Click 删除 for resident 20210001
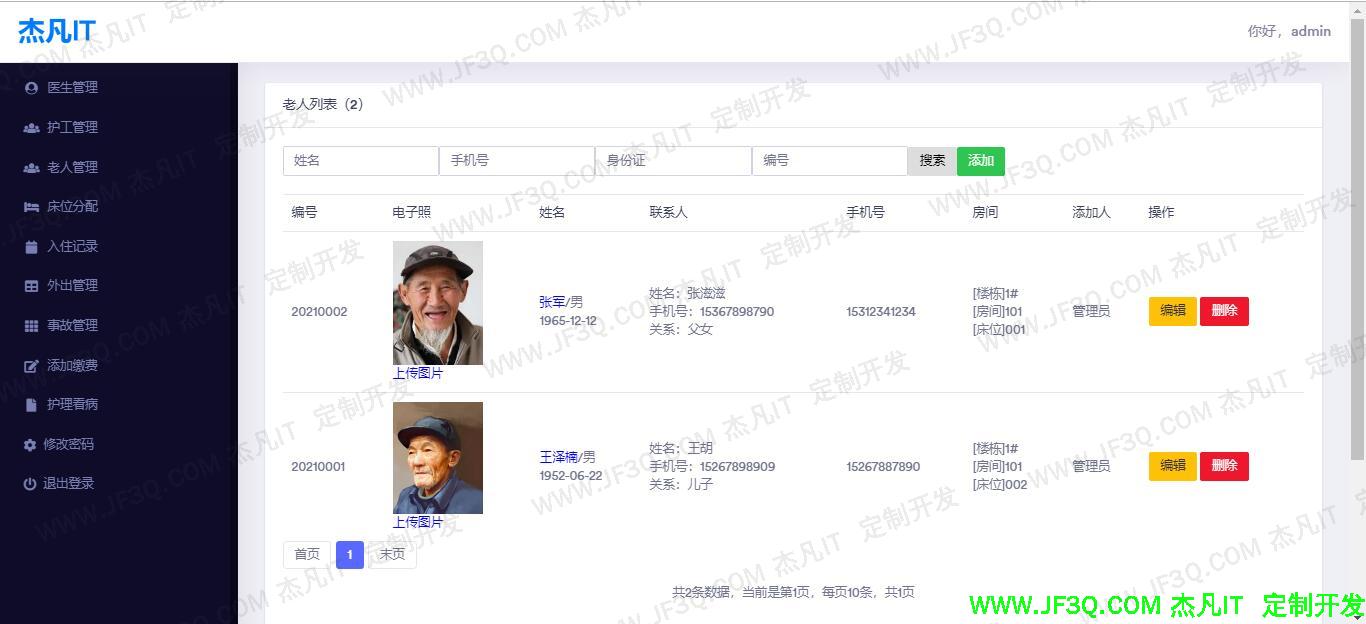Screen dimensions: 1366x624 (x=1224, y=466)
